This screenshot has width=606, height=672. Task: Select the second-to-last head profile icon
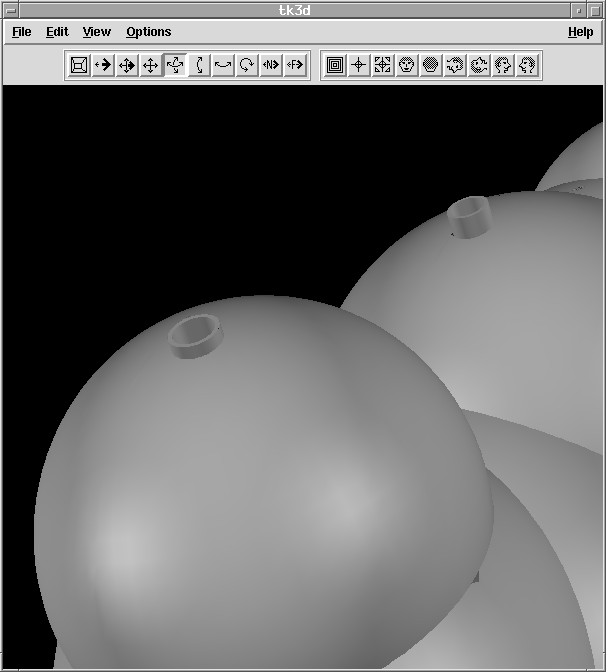[503, 65]
